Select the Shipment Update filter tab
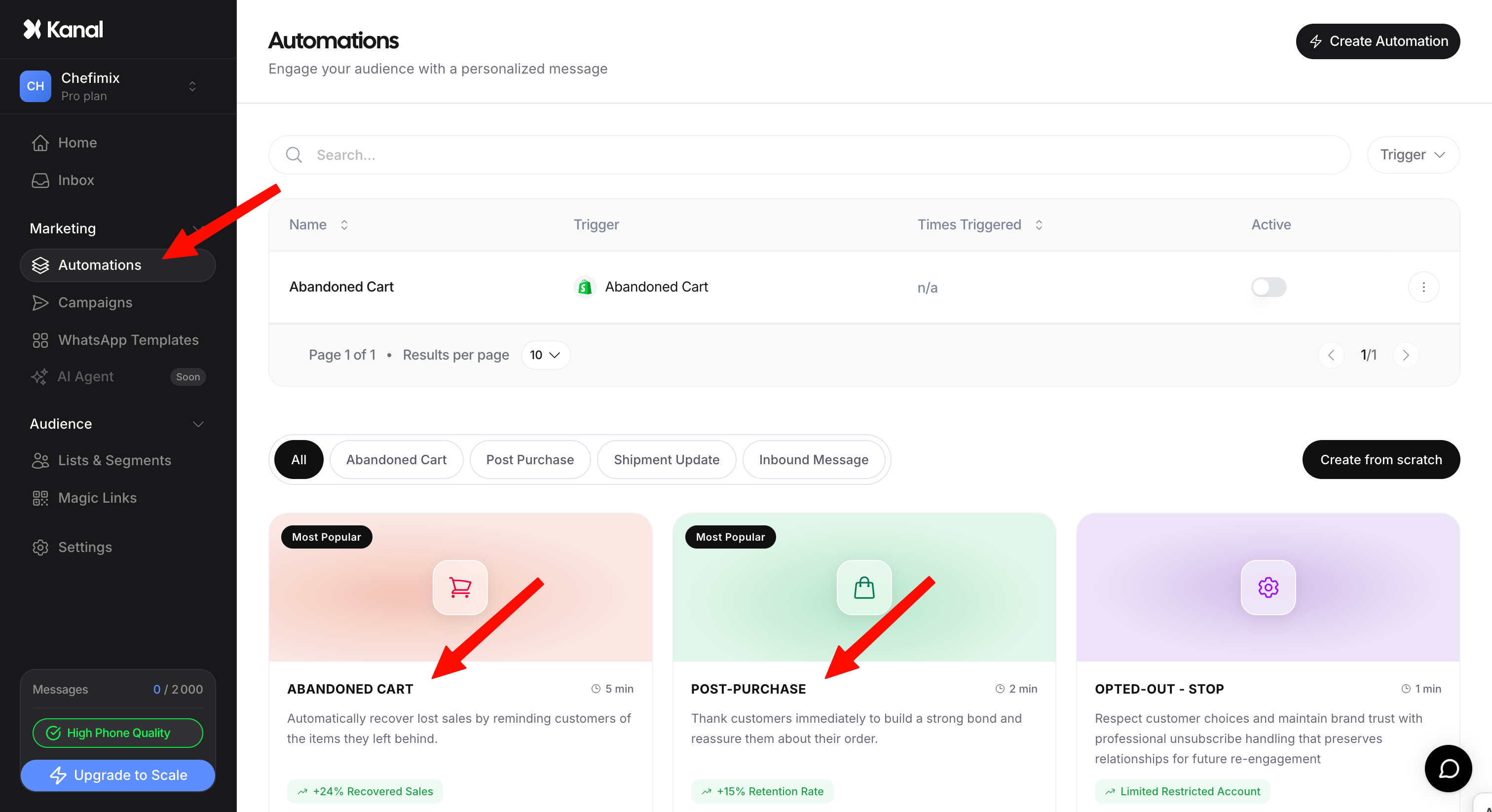The height and width of the screenshot is (812, 1492). point(666,460)
